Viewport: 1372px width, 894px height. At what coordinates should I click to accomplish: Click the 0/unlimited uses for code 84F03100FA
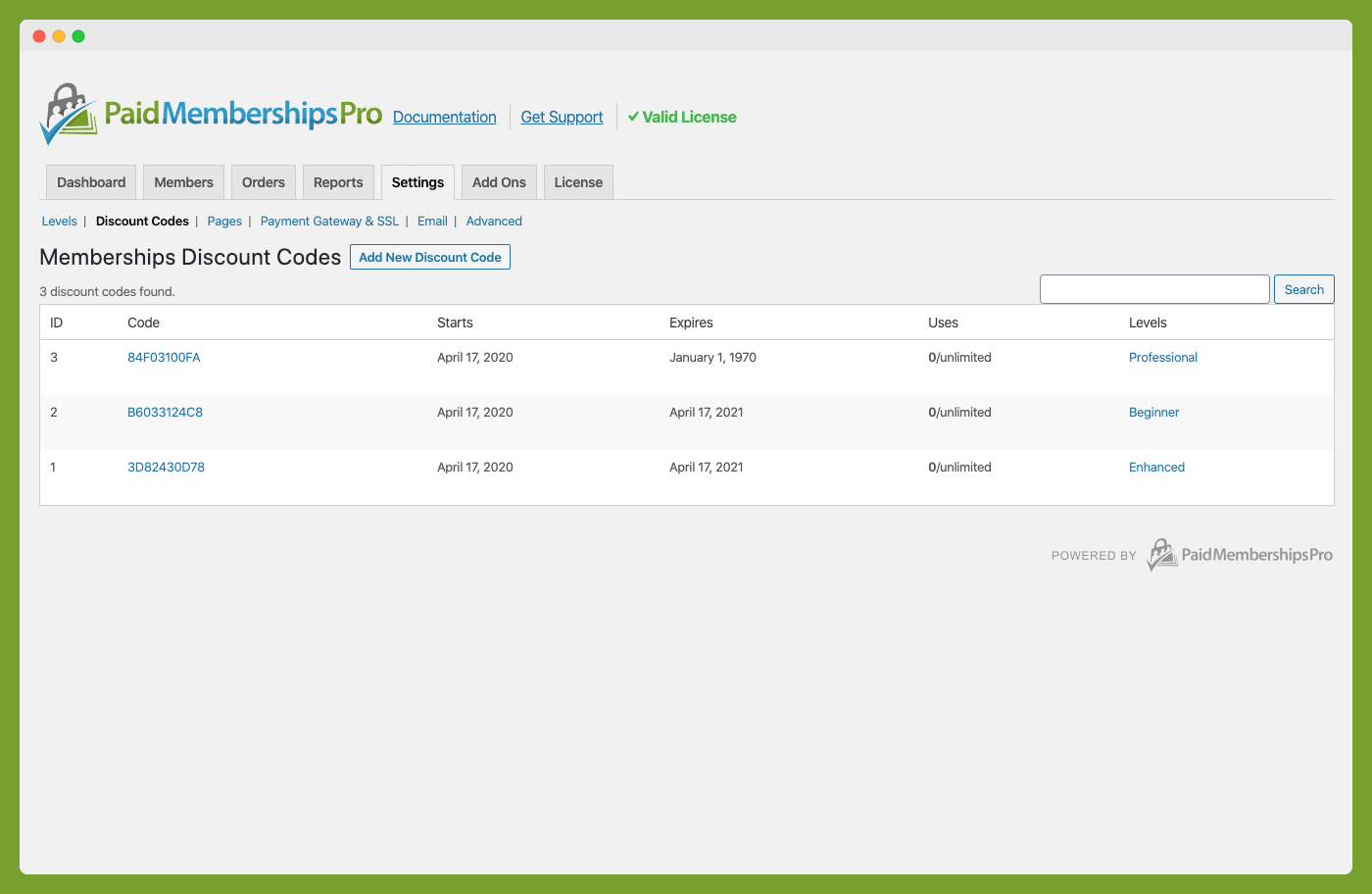pyautogui.click(x=959, y=358)
